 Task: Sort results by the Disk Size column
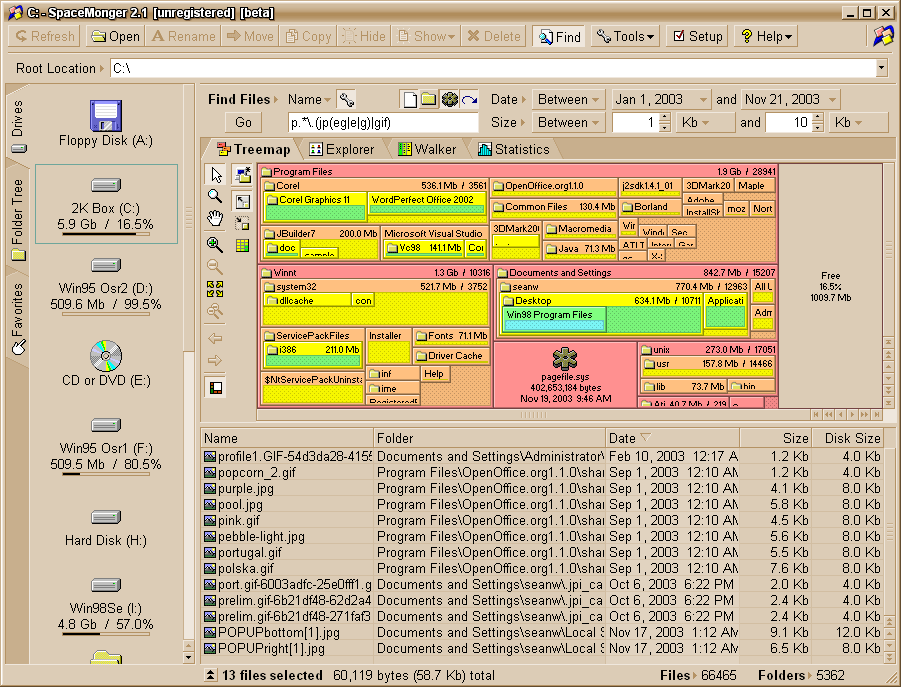pos(848,438)
